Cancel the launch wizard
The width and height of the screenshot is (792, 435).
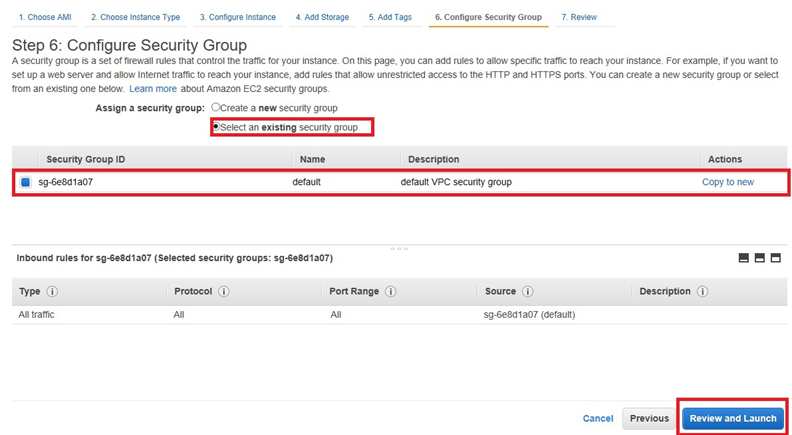point(597,418)
